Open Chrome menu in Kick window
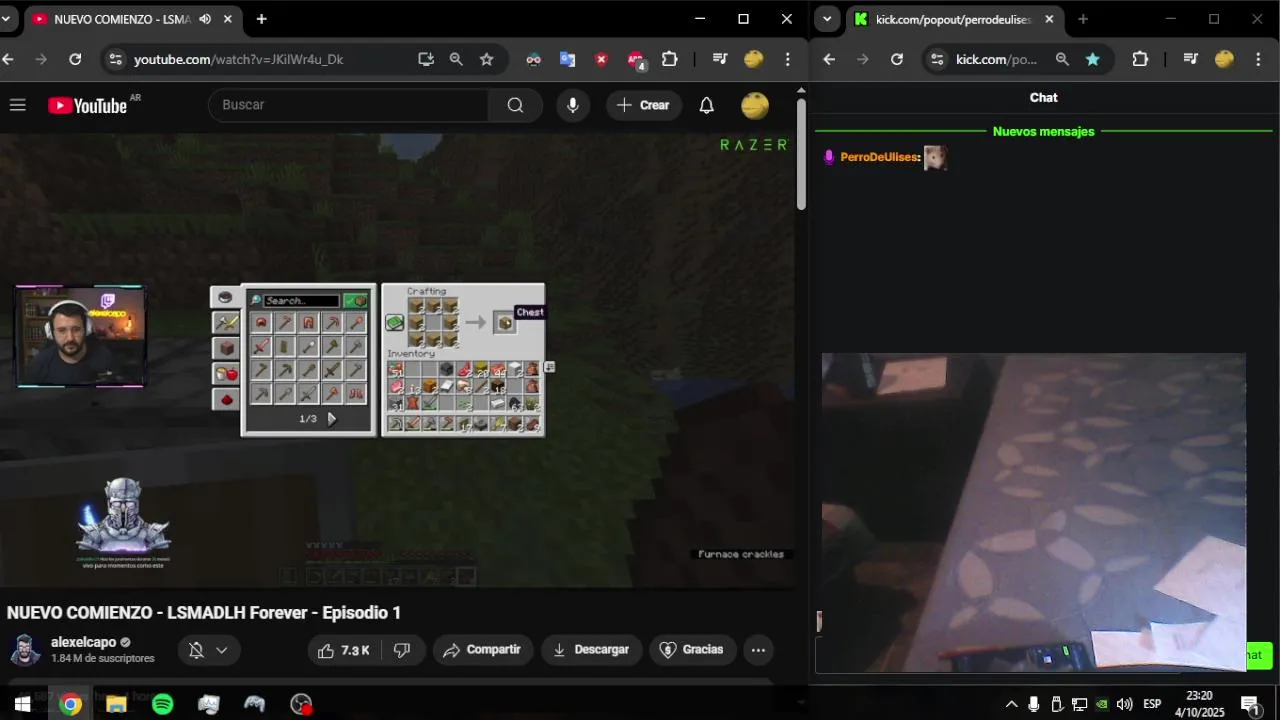1280x720 pixels. point(1258,59)
